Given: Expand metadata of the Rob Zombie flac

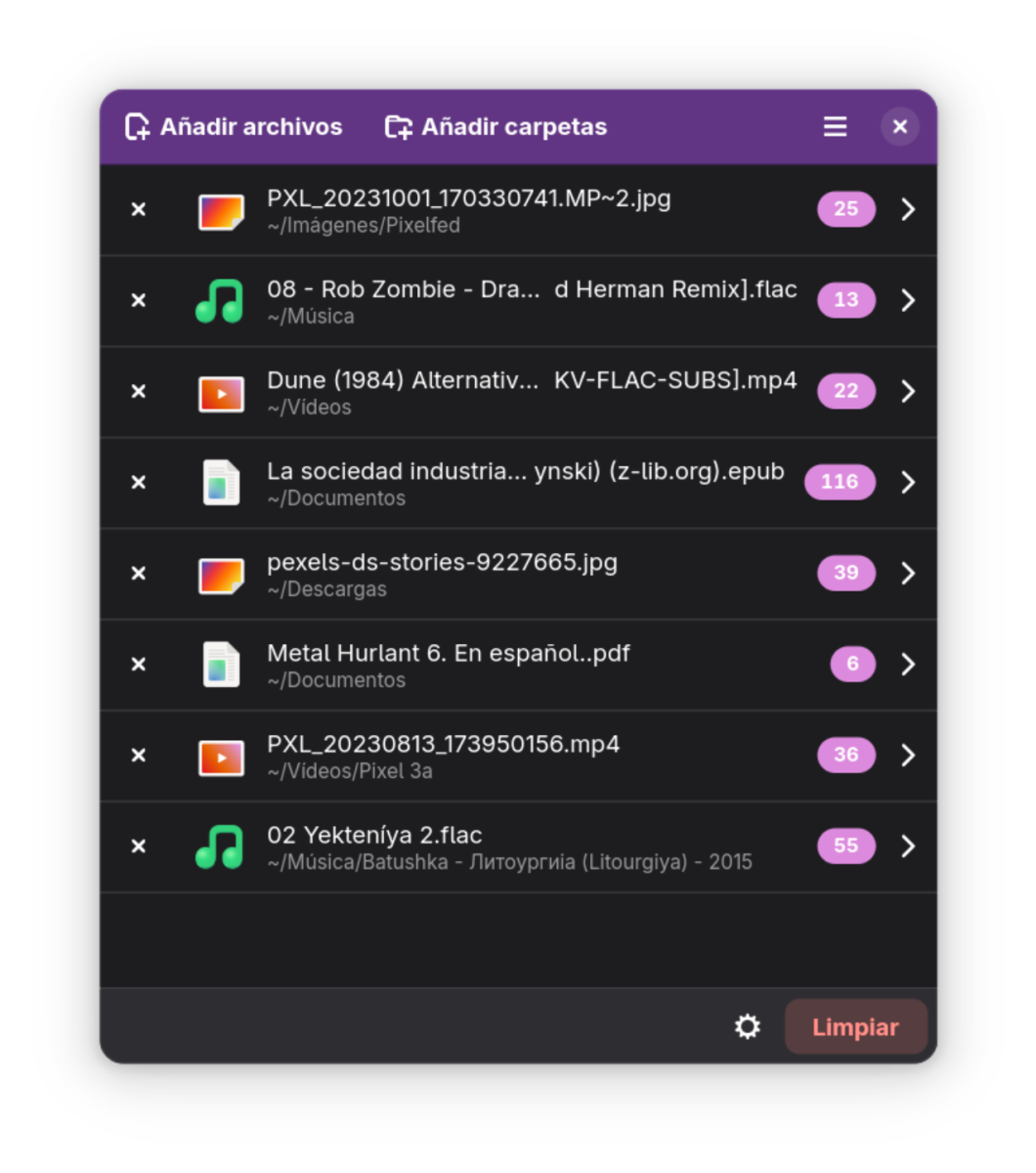Looking at the screenshot, I should tap(908, 300).
